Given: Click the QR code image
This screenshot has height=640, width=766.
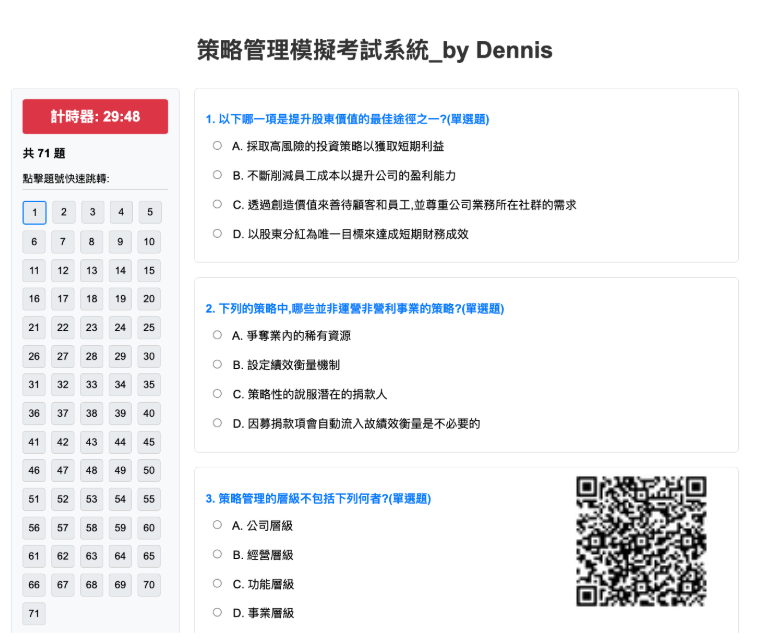Looking at the screenshot, I should coord(642,541).
